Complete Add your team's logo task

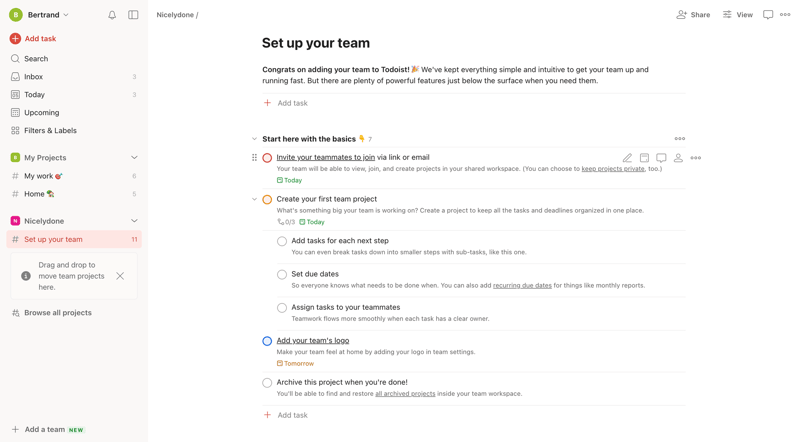tap(267, 341)
